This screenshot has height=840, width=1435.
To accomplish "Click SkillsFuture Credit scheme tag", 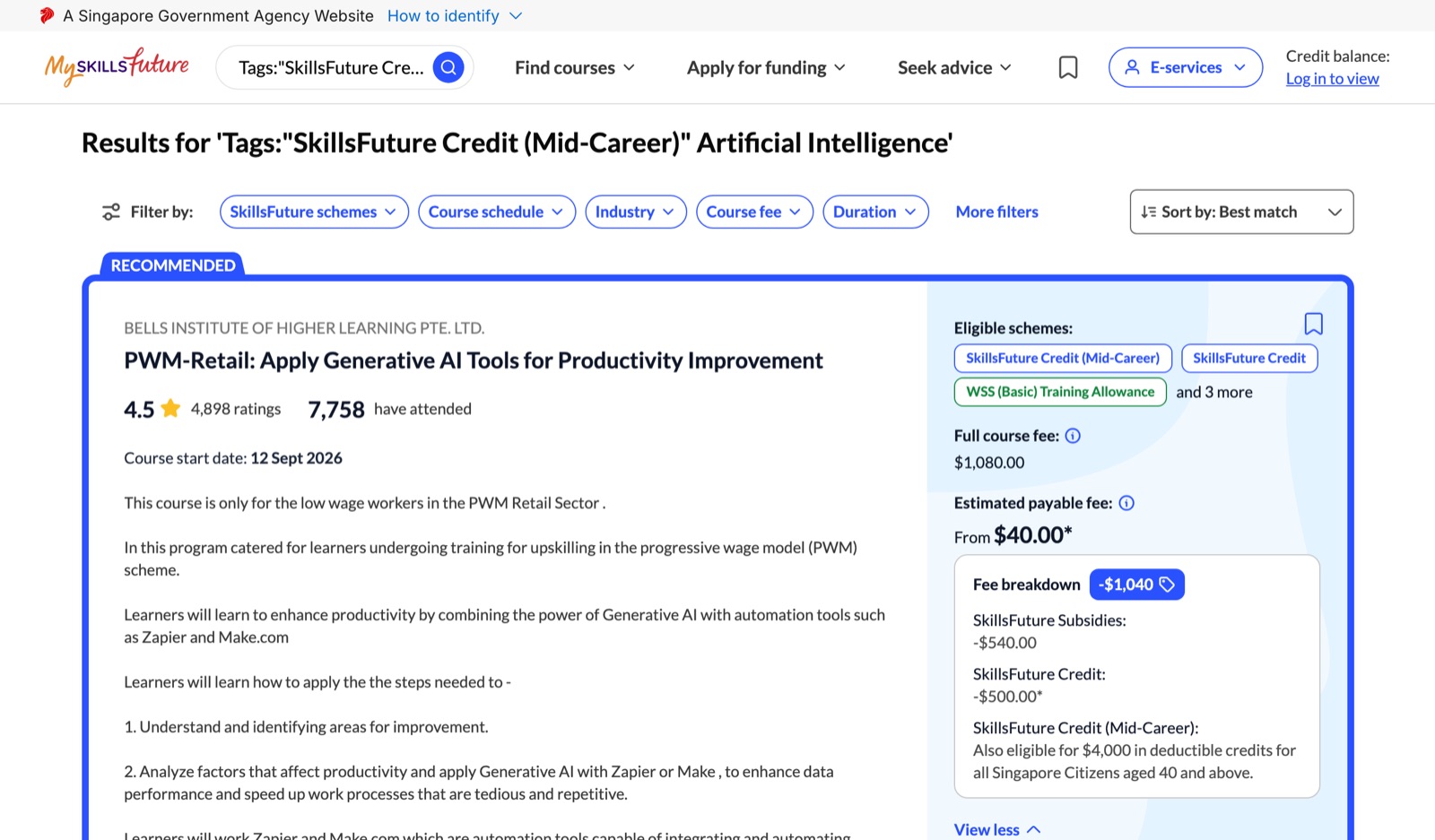I will click(1249, 358).
